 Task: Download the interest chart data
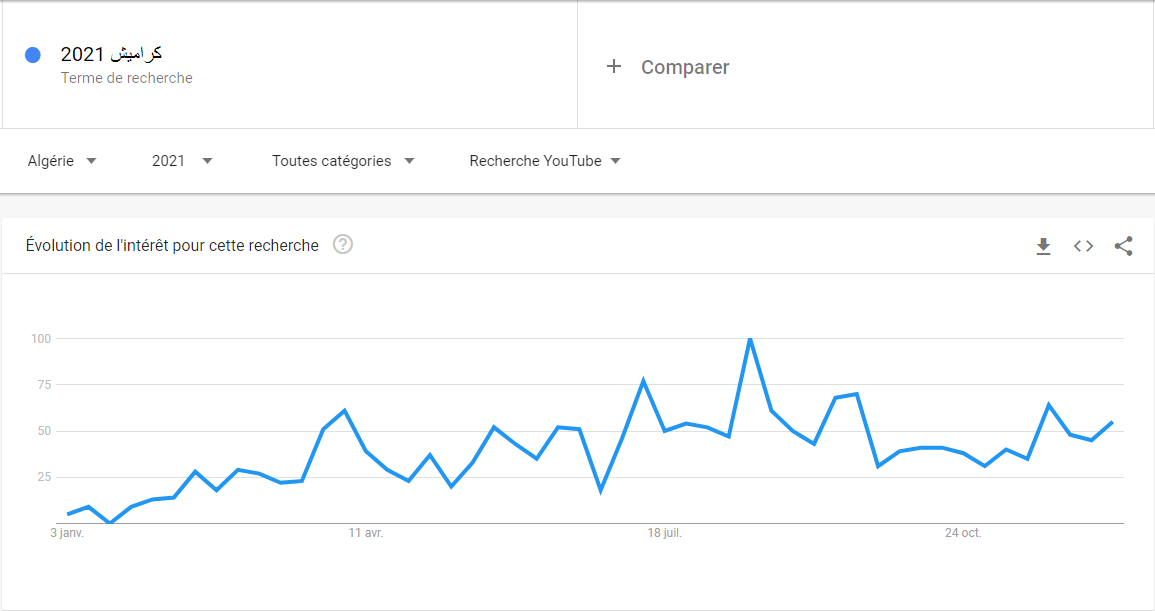pos(1043,246)
